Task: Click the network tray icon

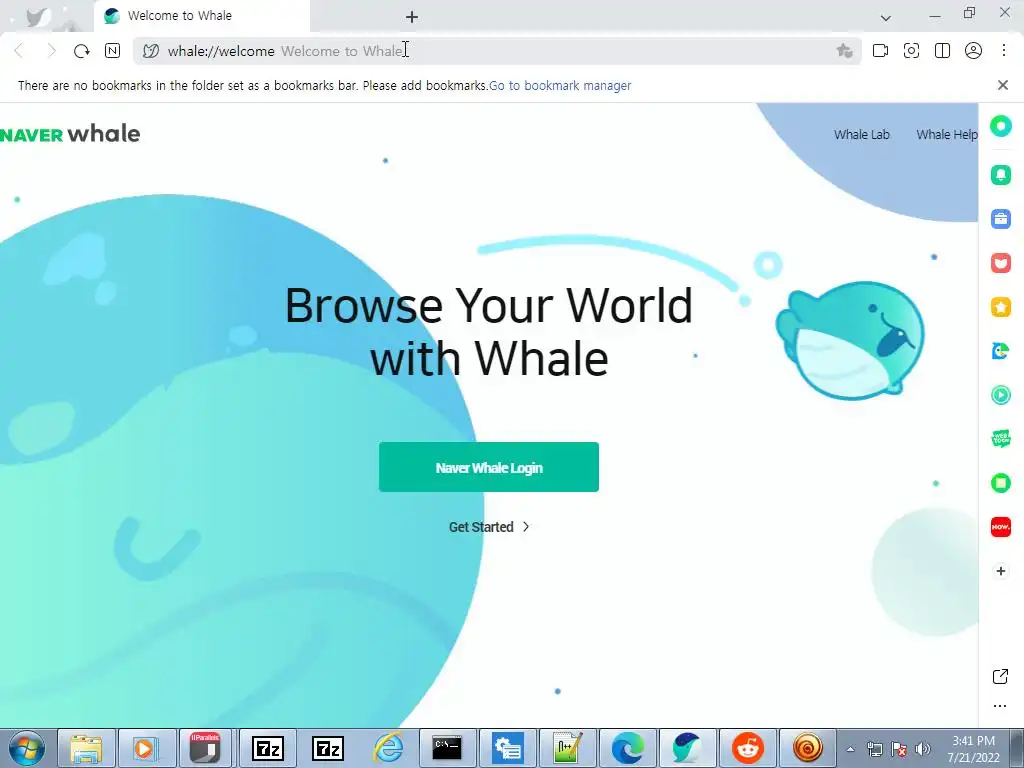Action: [874, 749]
